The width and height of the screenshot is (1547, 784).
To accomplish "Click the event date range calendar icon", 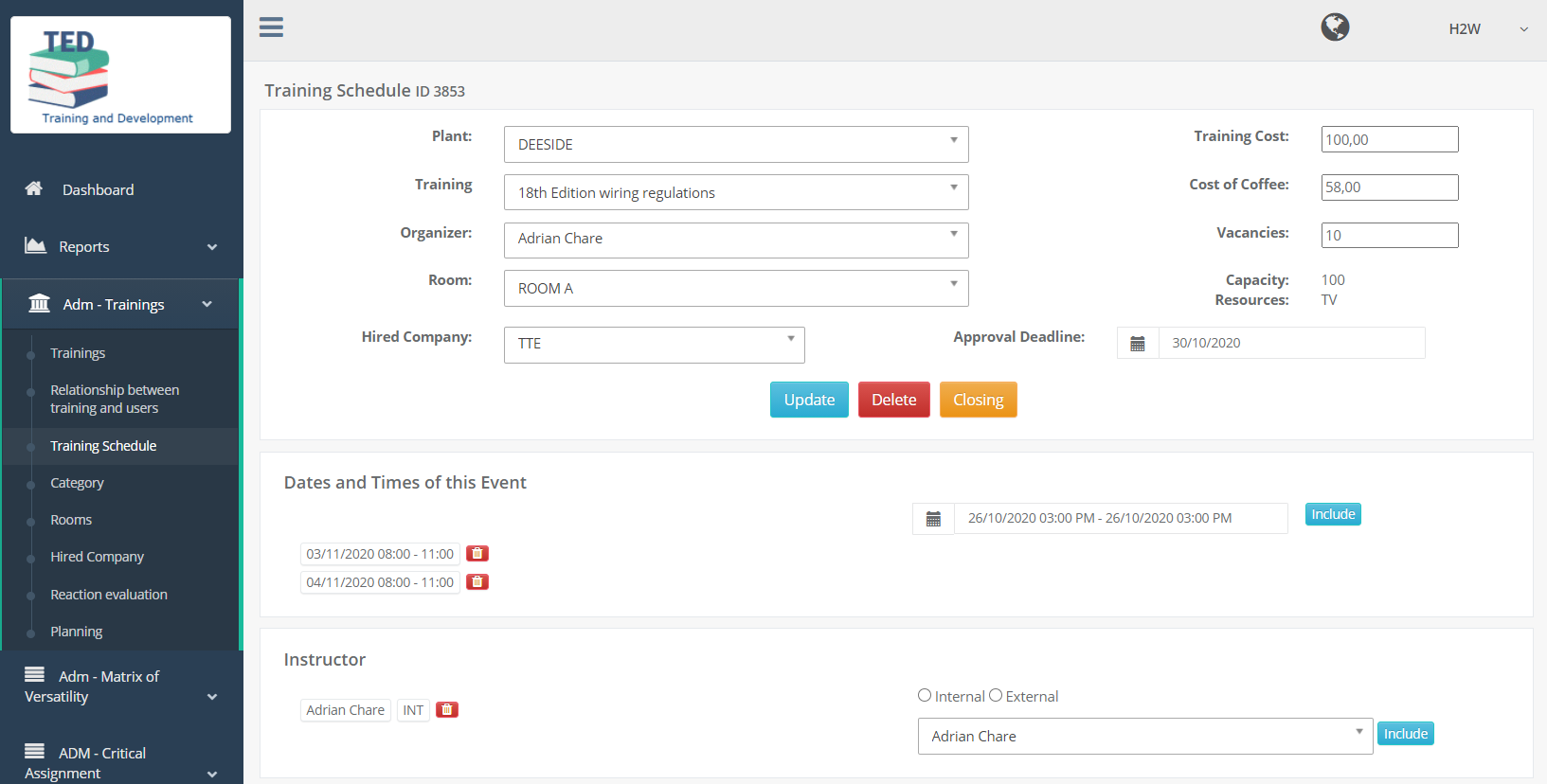I will point(933,519).
